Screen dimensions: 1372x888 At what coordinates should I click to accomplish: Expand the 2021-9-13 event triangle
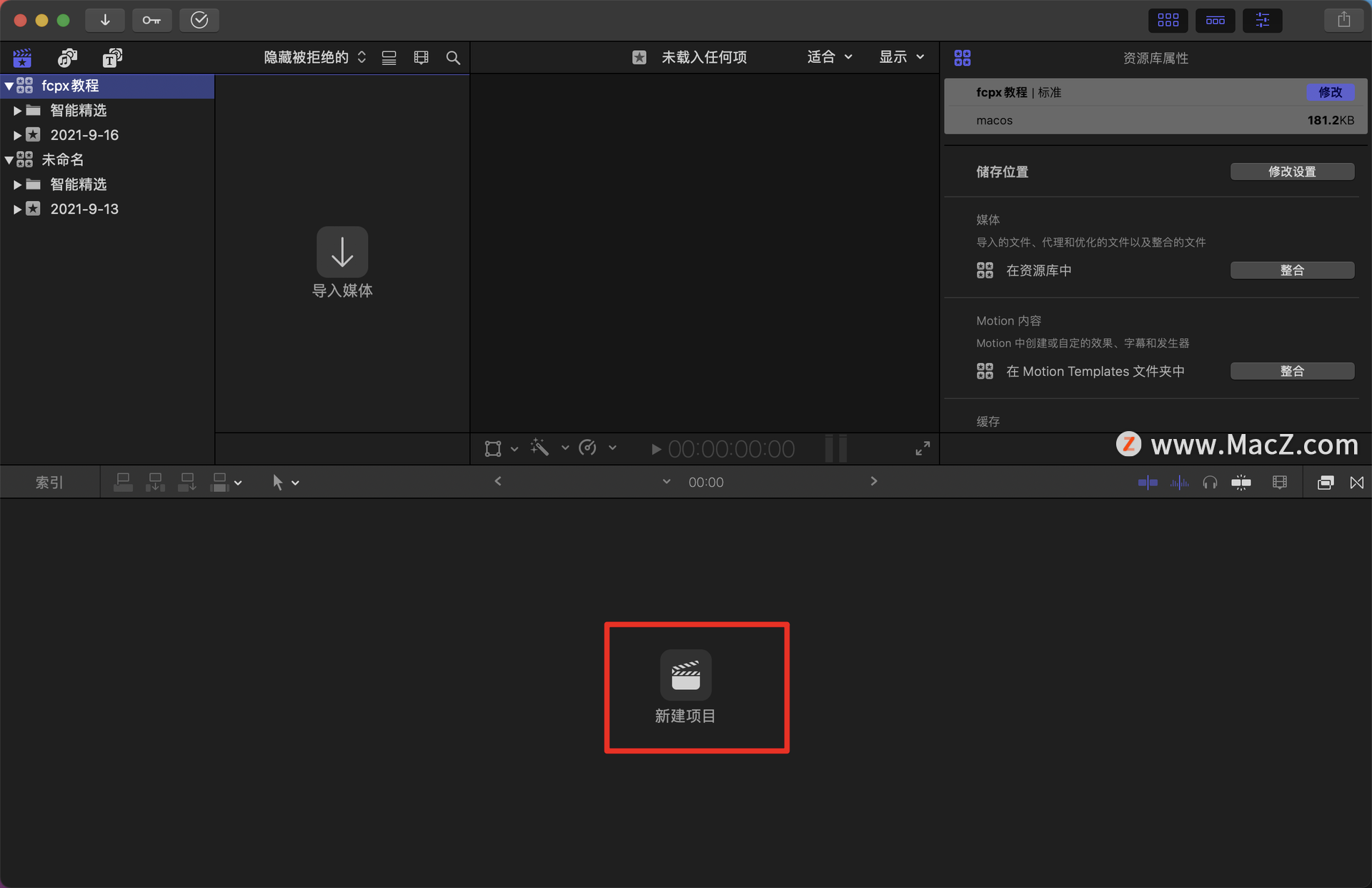pos(17,209)
